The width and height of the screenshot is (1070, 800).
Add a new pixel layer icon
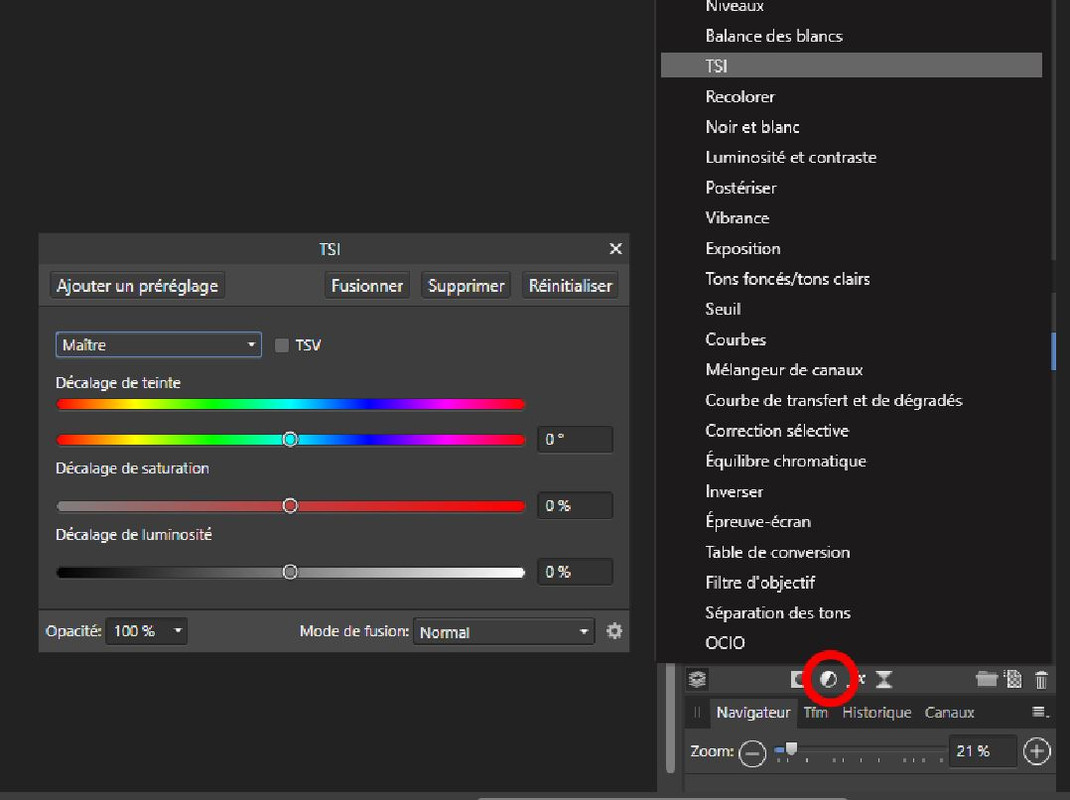coord(1014,679)
